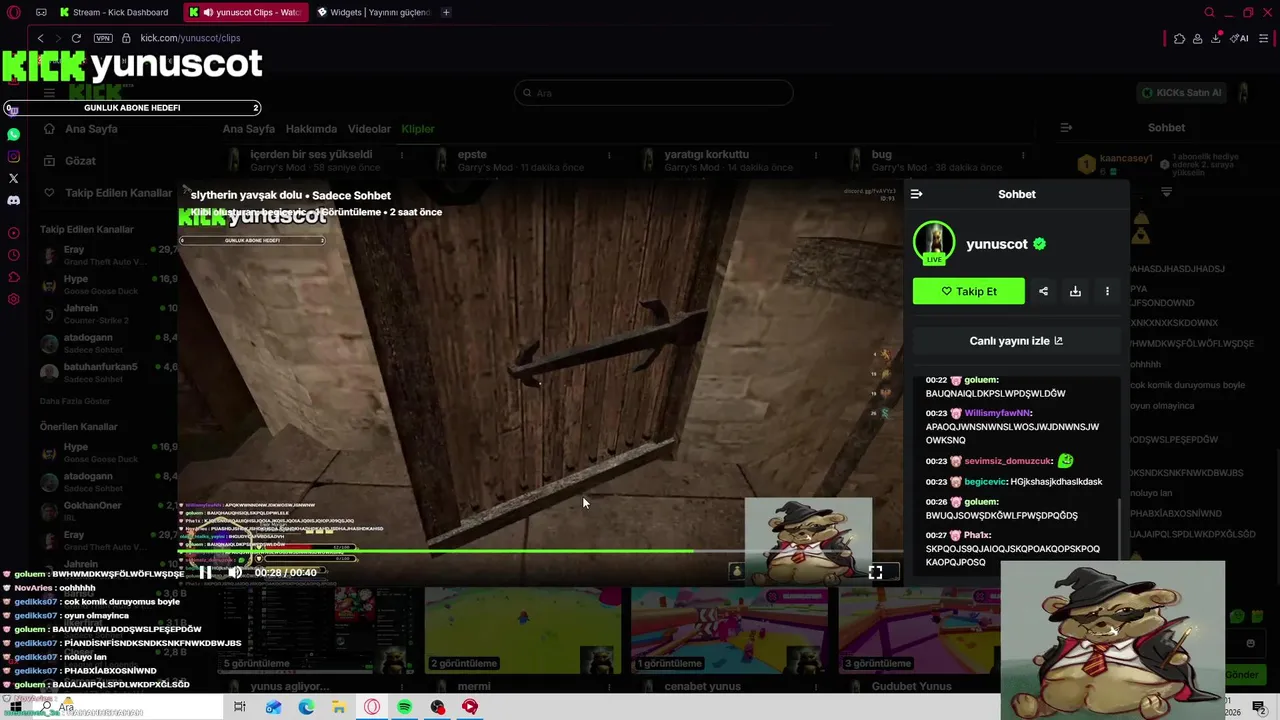Select the Hakkımda channel tab

311,129
